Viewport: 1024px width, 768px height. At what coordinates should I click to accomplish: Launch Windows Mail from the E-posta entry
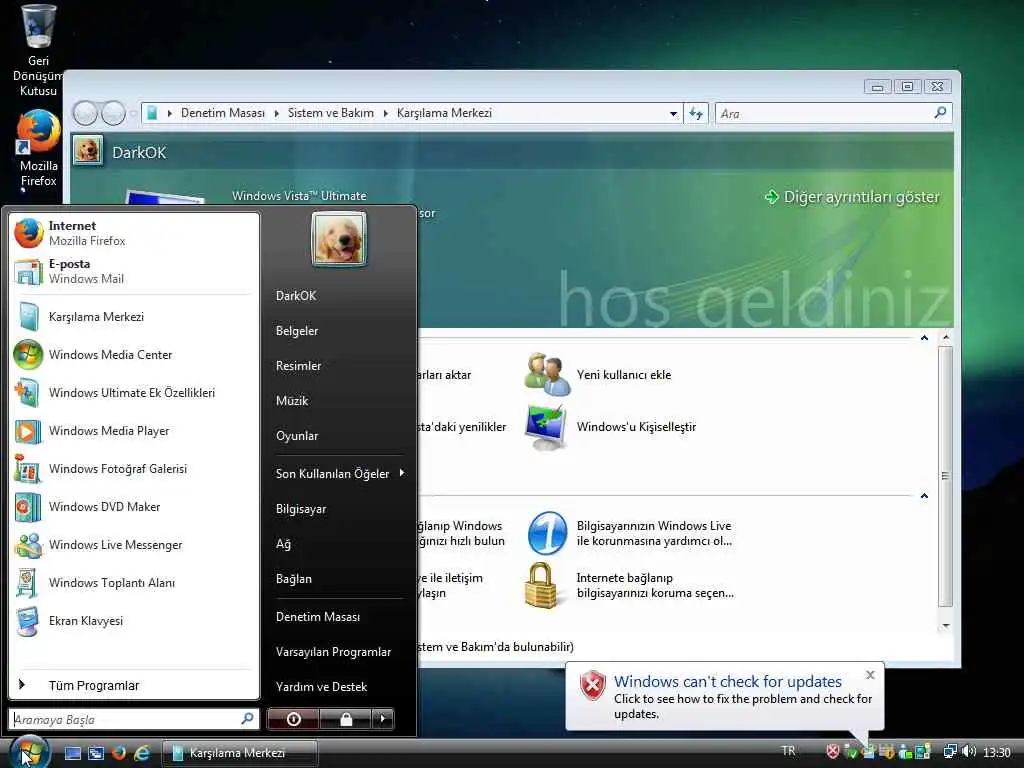coord(134,271)
